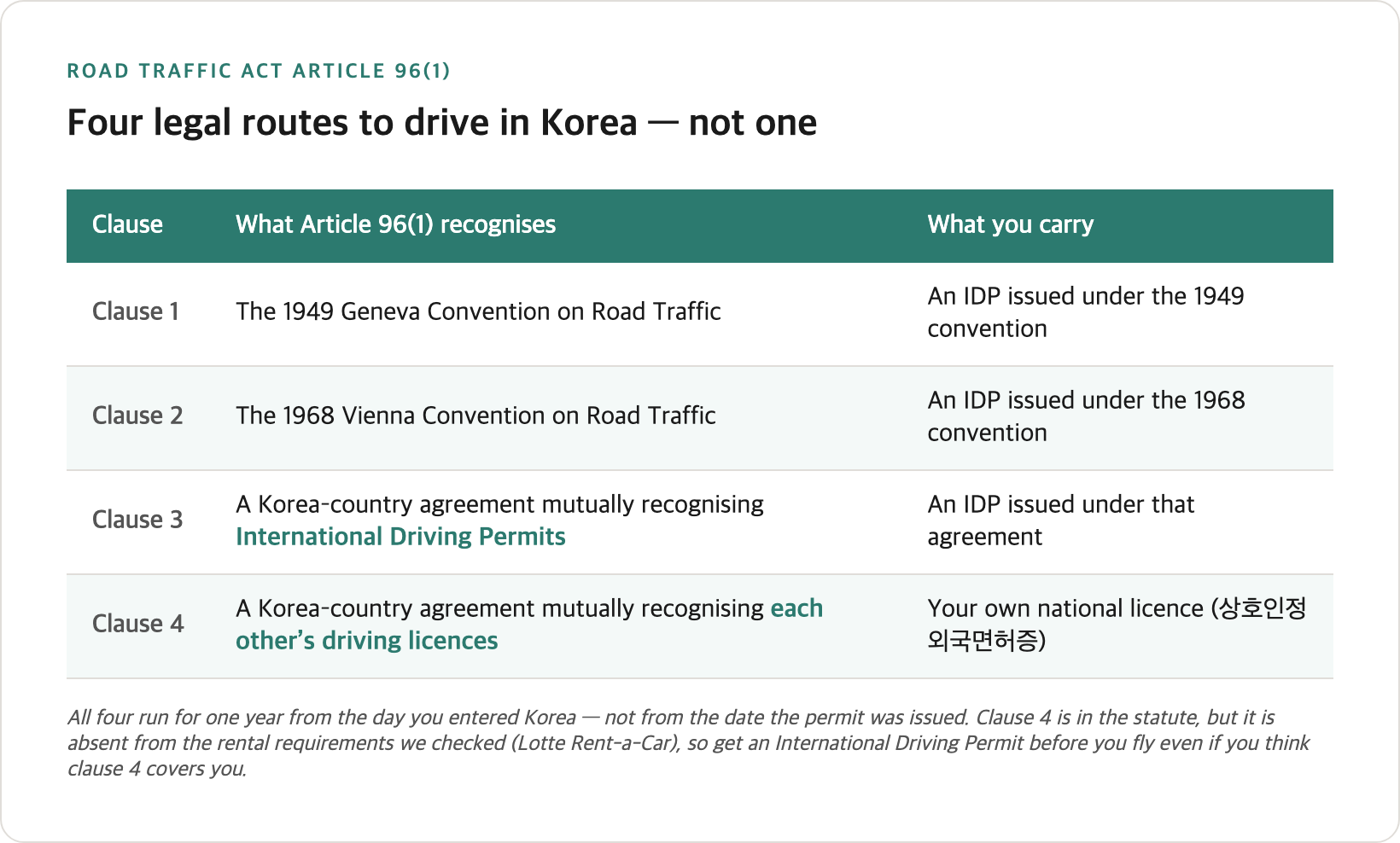Click the green 'other's driving licences' text
Screen dimensions: 1400x843
366,641
